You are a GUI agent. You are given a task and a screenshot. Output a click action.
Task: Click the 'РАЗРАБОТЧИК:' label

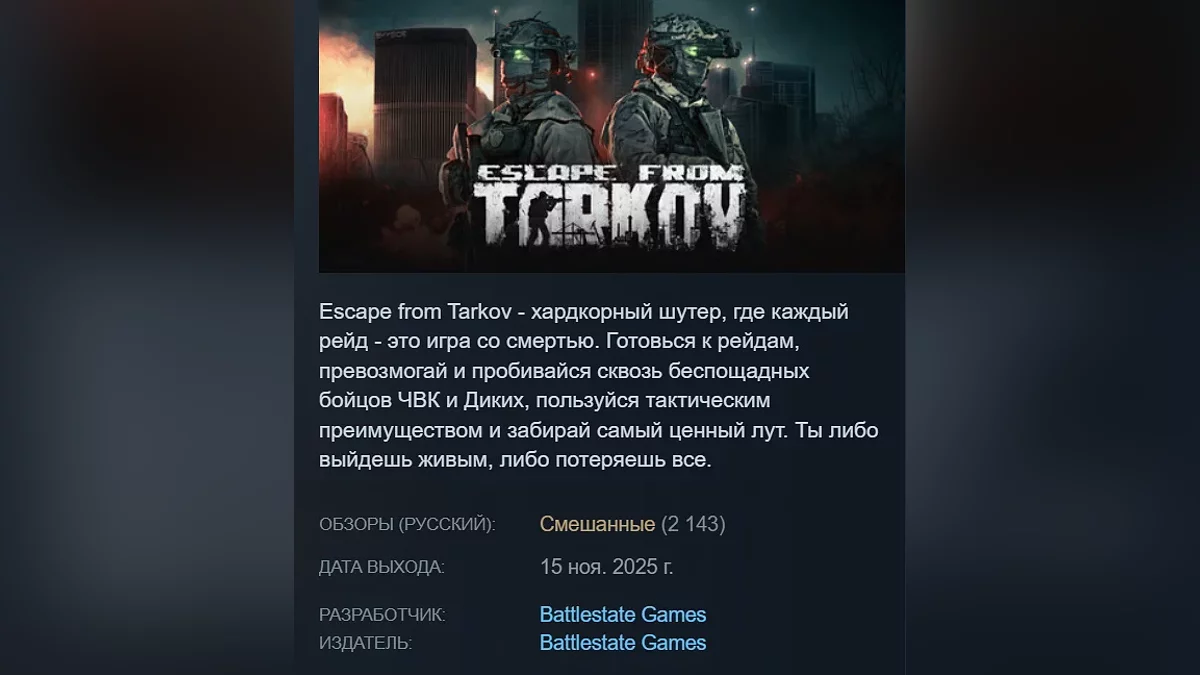click(x=382, y=615)
